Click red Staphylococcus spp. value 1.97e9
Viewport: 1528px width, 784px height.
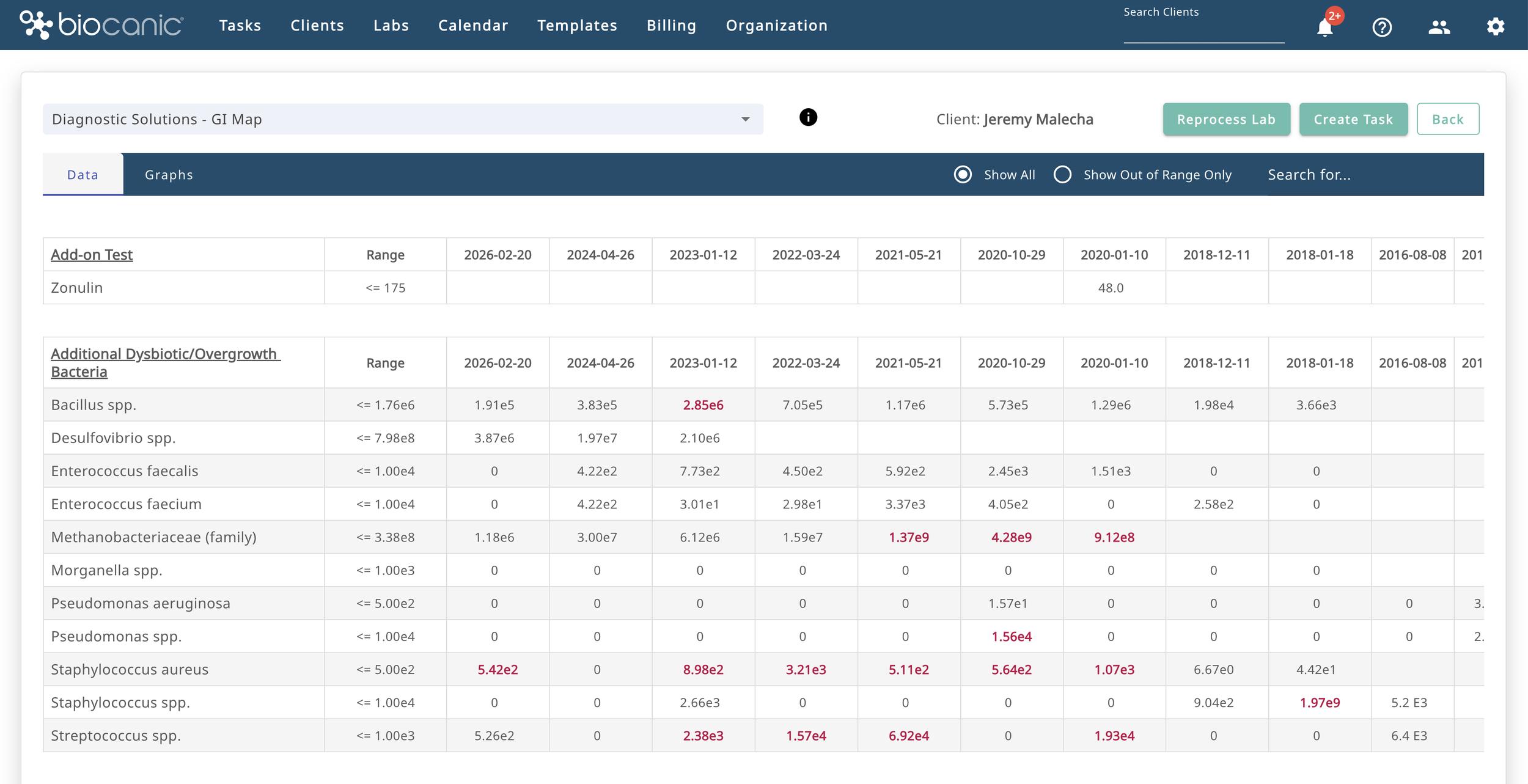(1320, 702)
